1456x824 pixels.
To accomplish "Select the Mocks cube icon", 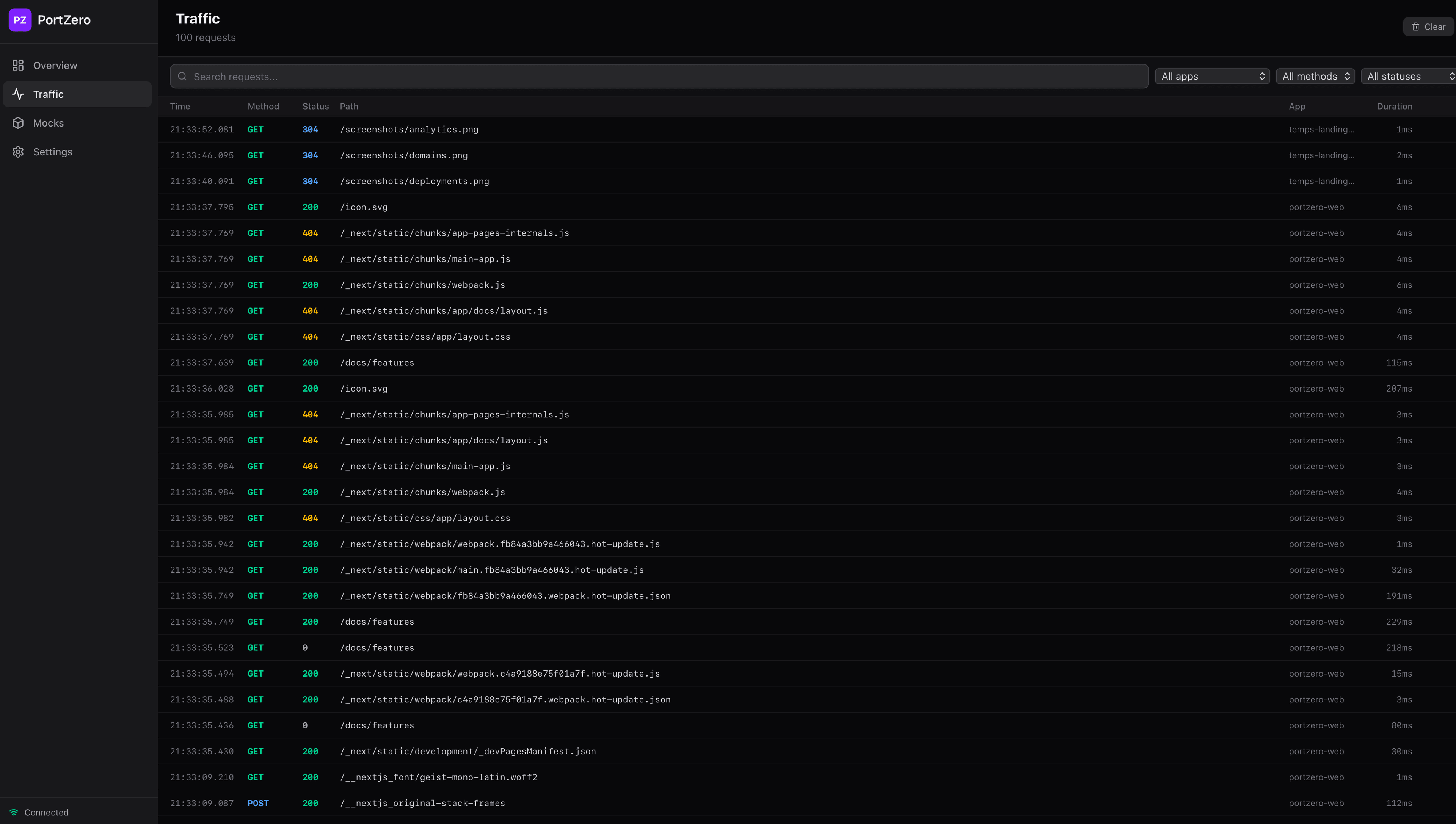I will tap(17, 123).
